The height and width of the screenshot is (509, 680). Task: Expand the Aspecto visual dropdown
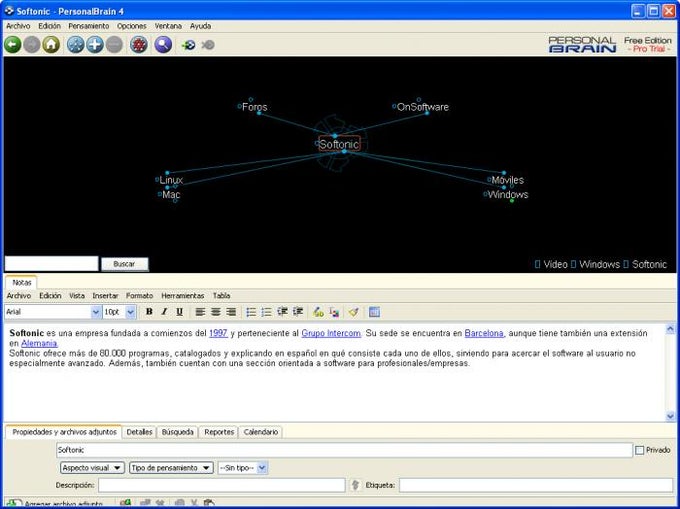(x=92, y=468)
